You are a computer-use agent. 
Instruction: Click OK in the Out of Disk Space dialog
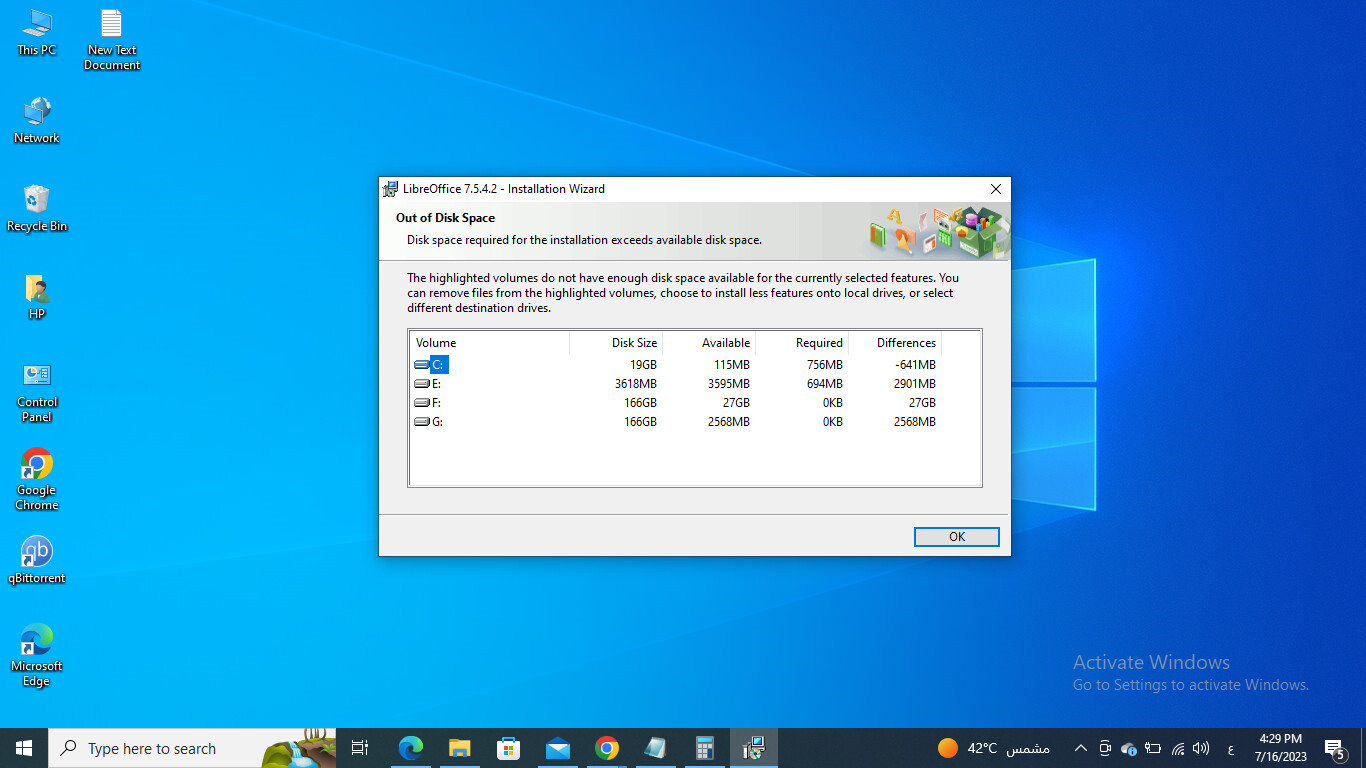(956, 537)
